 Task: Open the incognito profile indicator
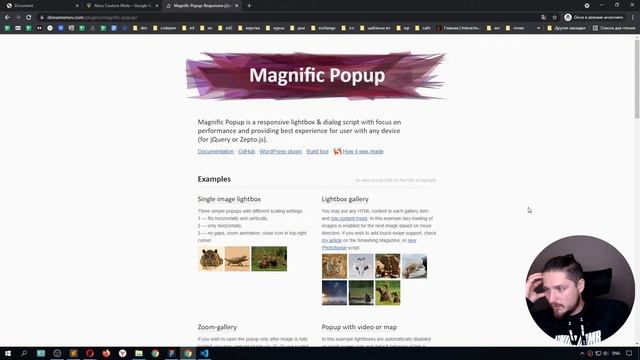[x=594, y=18]
